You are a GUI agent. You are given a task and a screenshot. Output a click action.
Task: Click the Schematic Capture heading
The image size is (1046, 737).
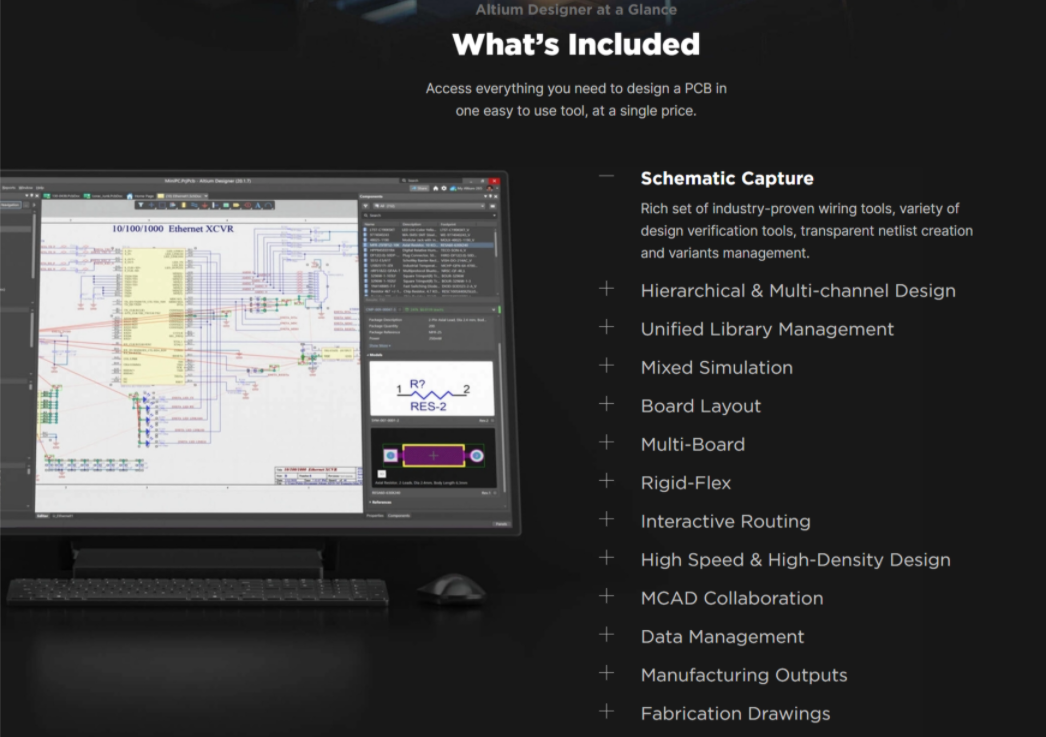pos(727,178)
